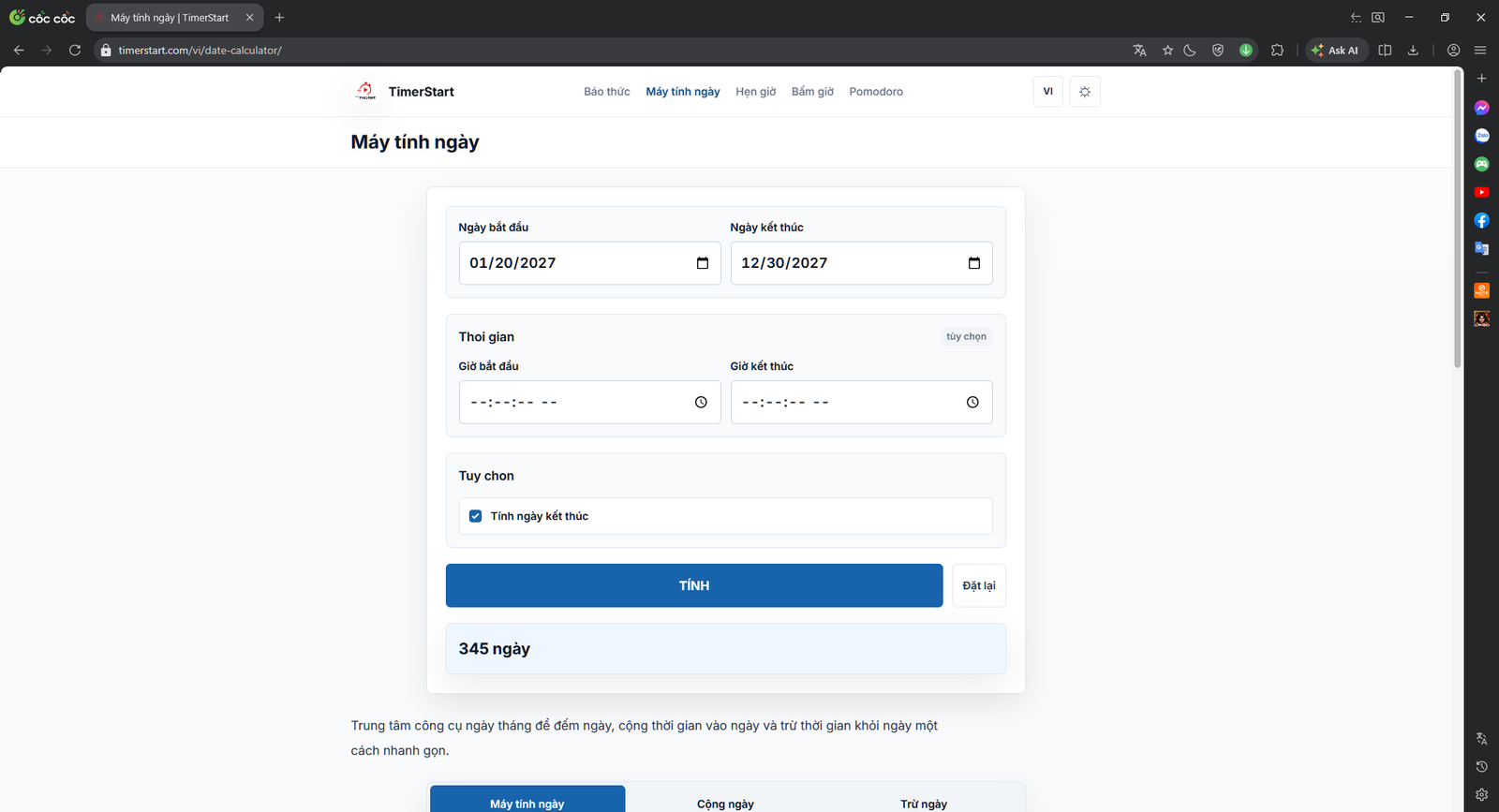Reload the page with the refresh button
1499x812 pixels.
pos(75,51)
